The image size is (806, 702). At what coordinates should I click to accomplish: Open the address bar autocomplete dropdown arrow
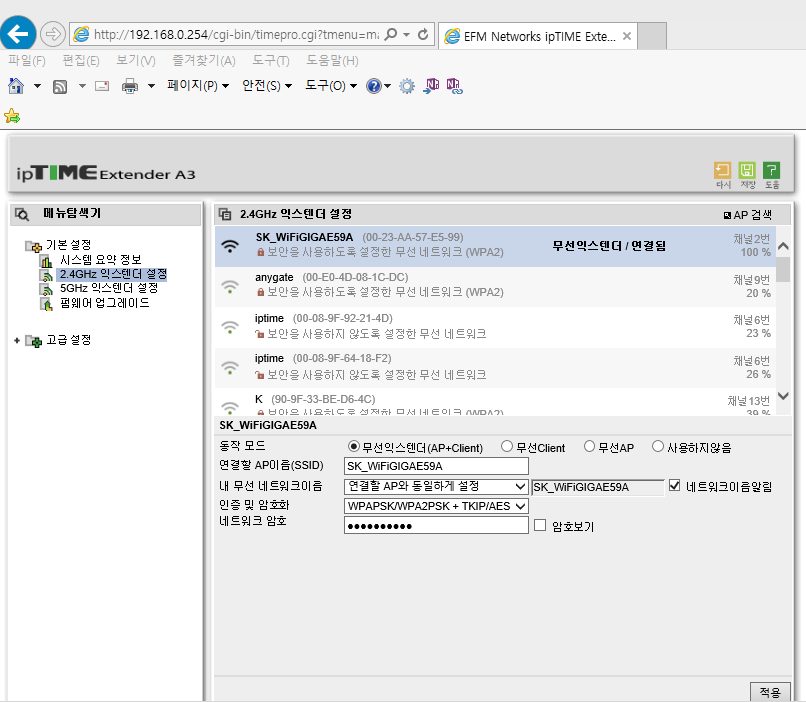coord(407,34)
